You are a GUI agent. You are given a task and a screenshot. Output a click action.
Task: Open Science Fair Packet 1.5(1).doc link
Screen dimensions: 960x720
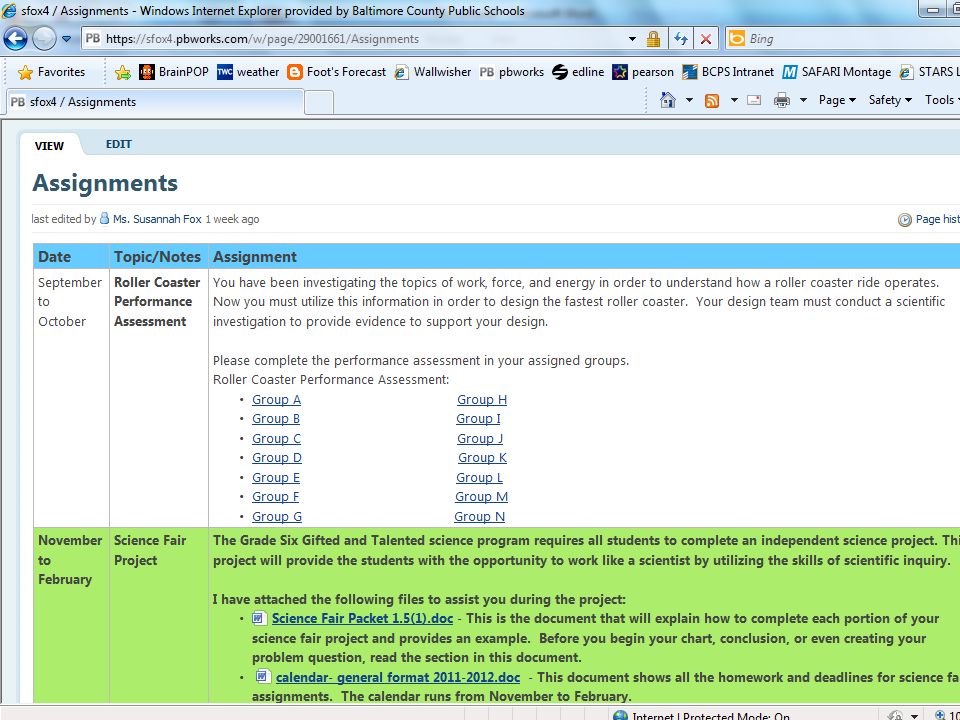362,618
